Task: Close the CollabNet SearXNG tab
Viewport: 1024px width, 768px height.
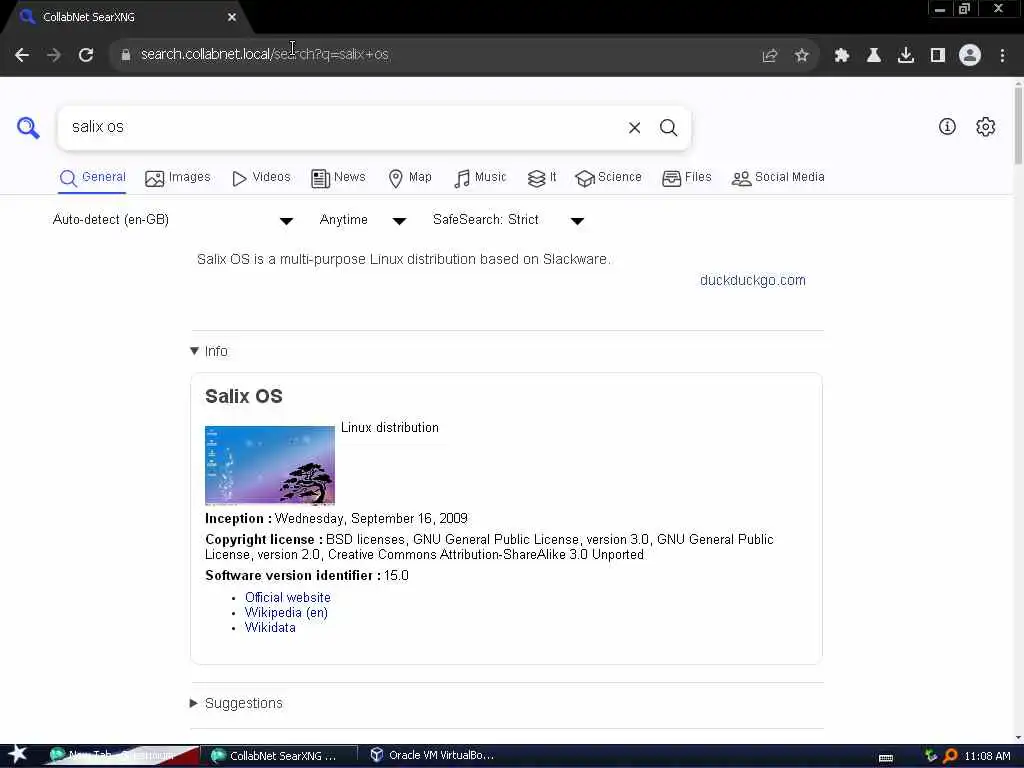Action: click(x=232, y=18)
